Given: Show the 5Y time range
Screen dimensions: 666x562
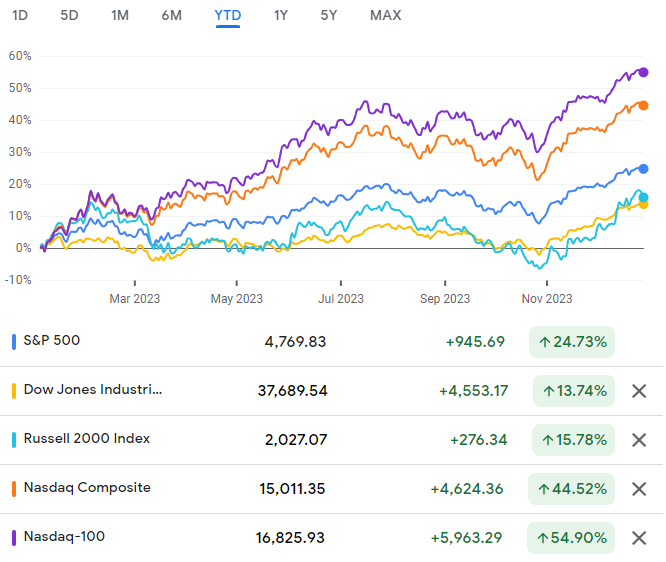Looking at the screenshot, I should click(329, 15).
